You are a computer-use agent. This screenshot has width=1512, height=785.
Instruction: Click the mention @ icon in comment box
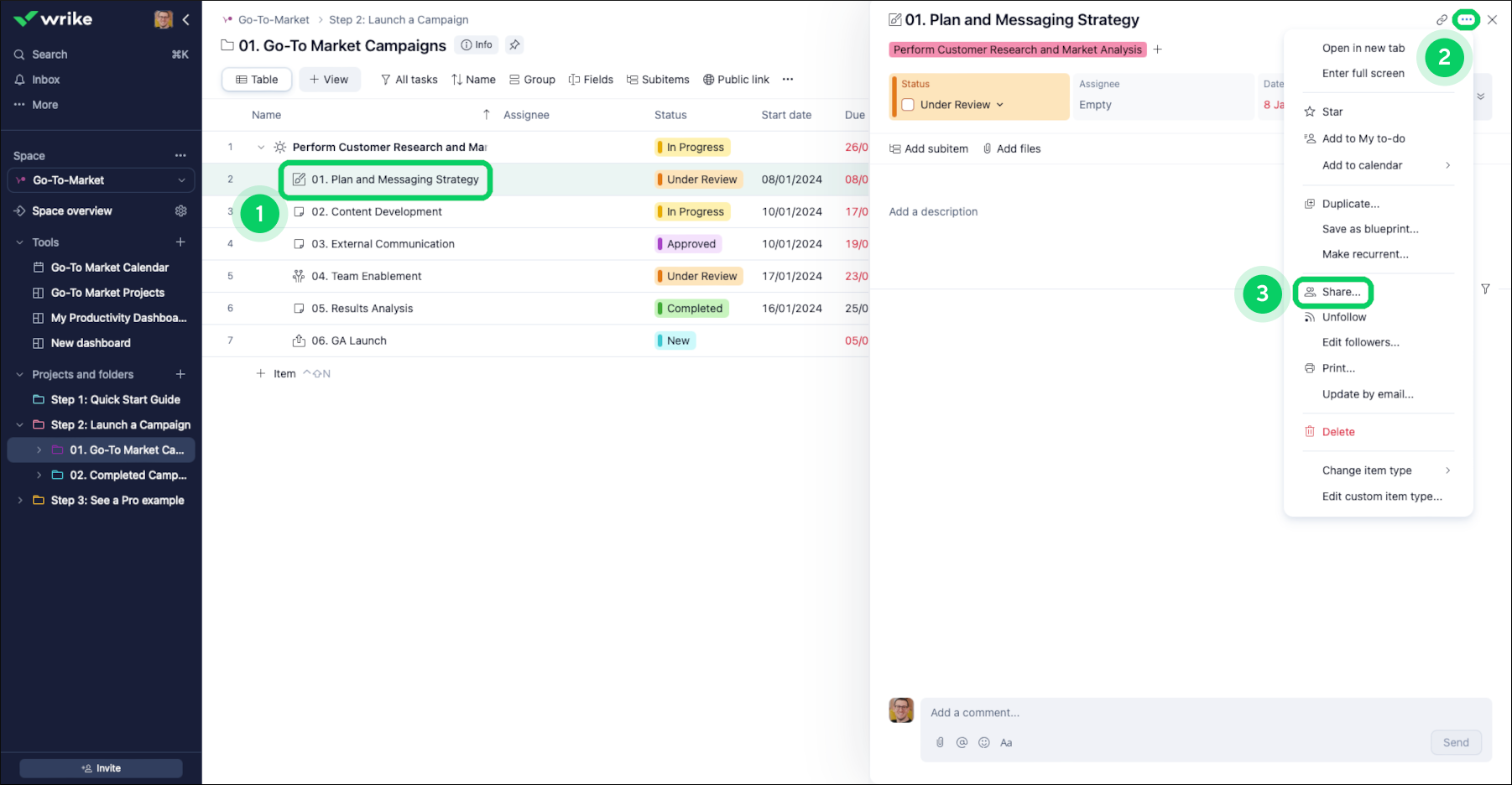(x=962, y=742)
